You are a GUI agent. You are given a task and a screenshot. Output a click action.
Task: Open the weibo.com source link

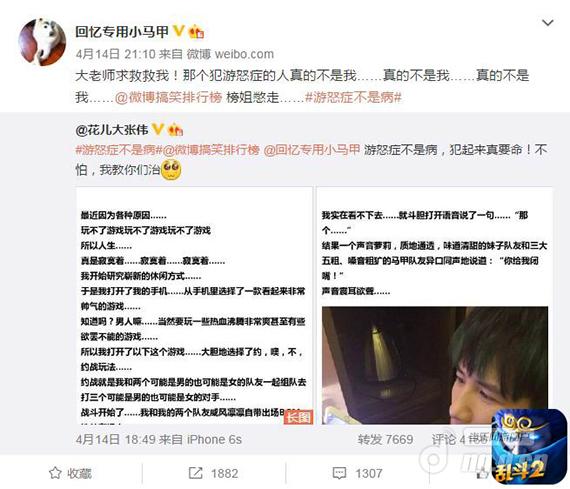point(244,54)
